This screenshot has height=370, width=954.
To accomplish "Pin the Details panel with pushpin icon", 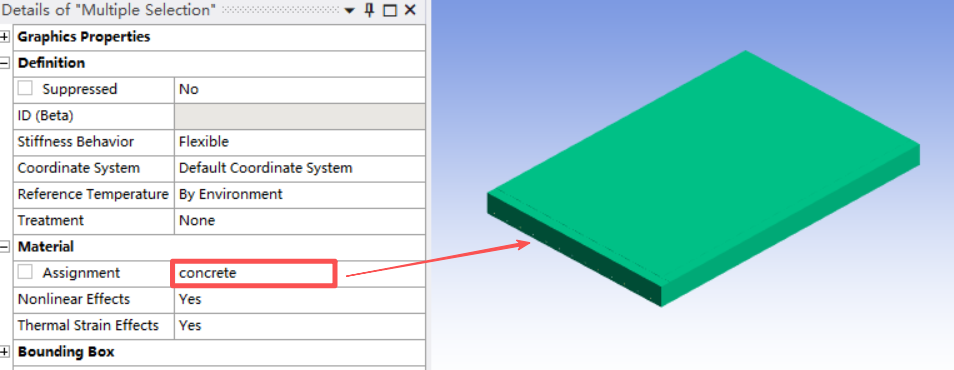I will (x=369, y=10).
